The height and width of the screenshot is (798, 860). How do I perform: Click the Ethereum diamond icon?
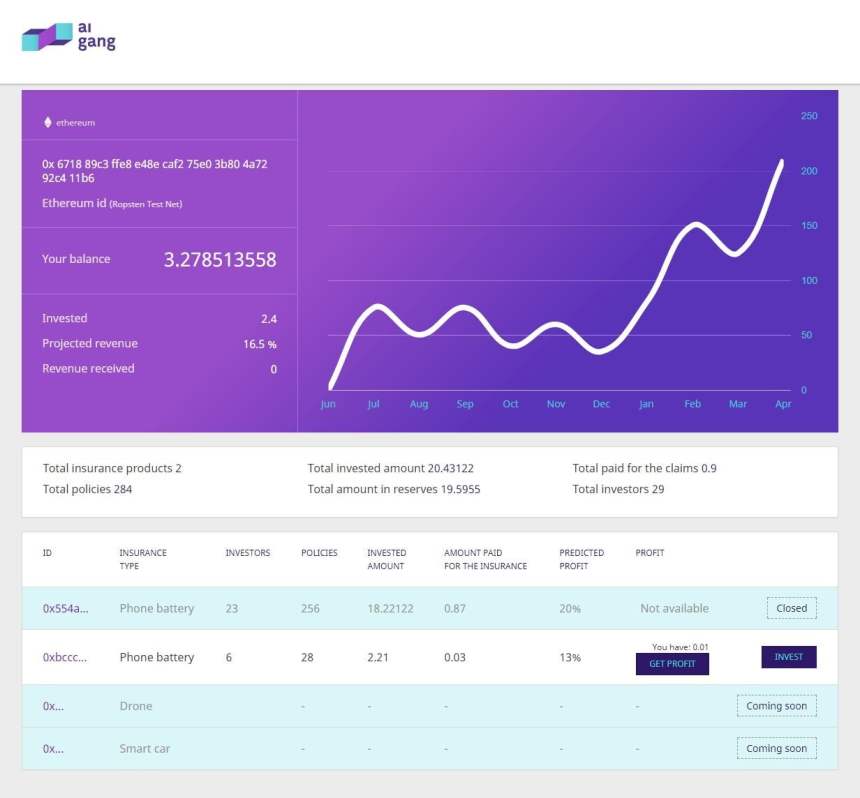pos(47,122)
